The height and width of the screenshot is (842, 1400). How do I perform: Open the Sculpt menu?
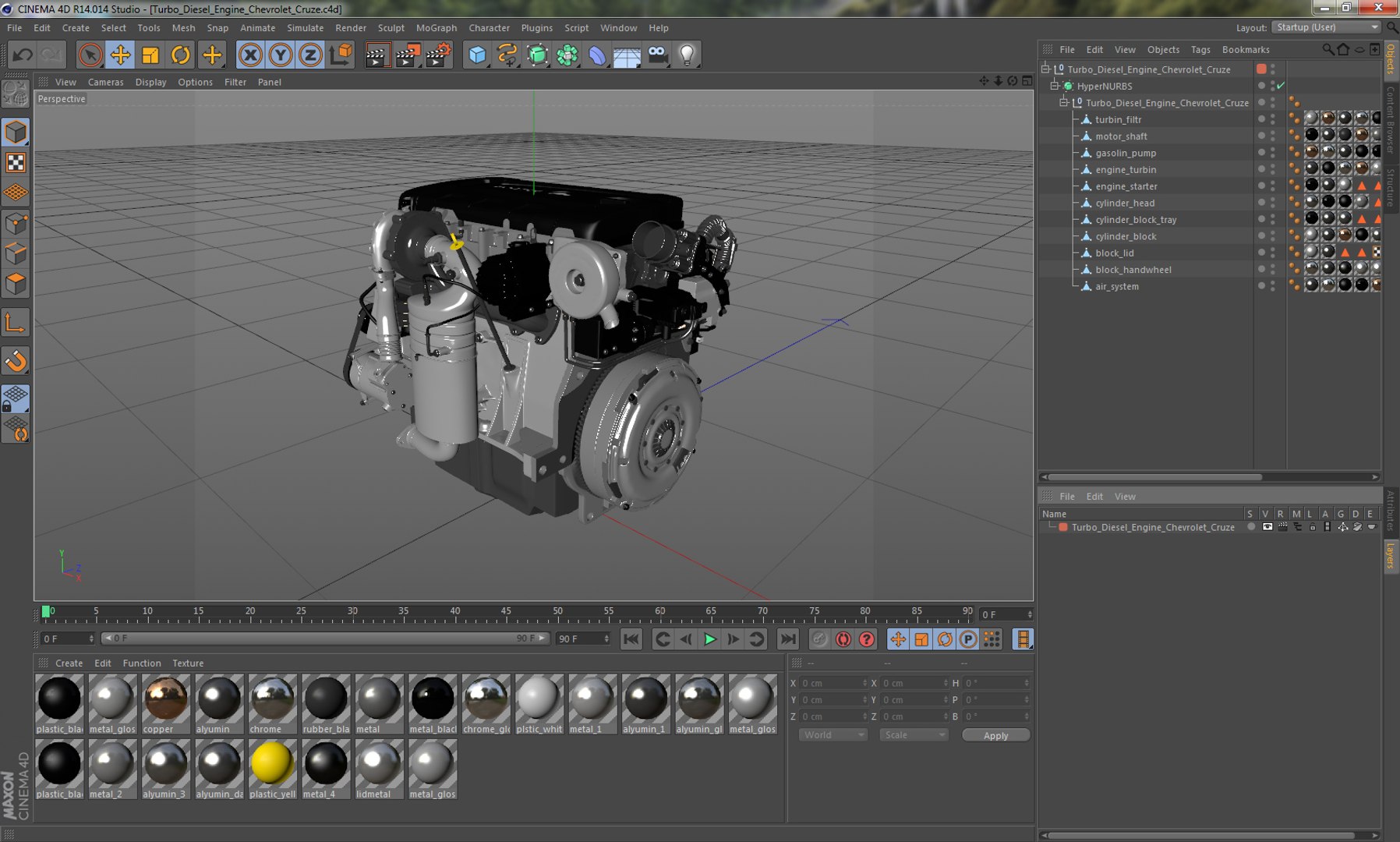(x=391, y=27)
